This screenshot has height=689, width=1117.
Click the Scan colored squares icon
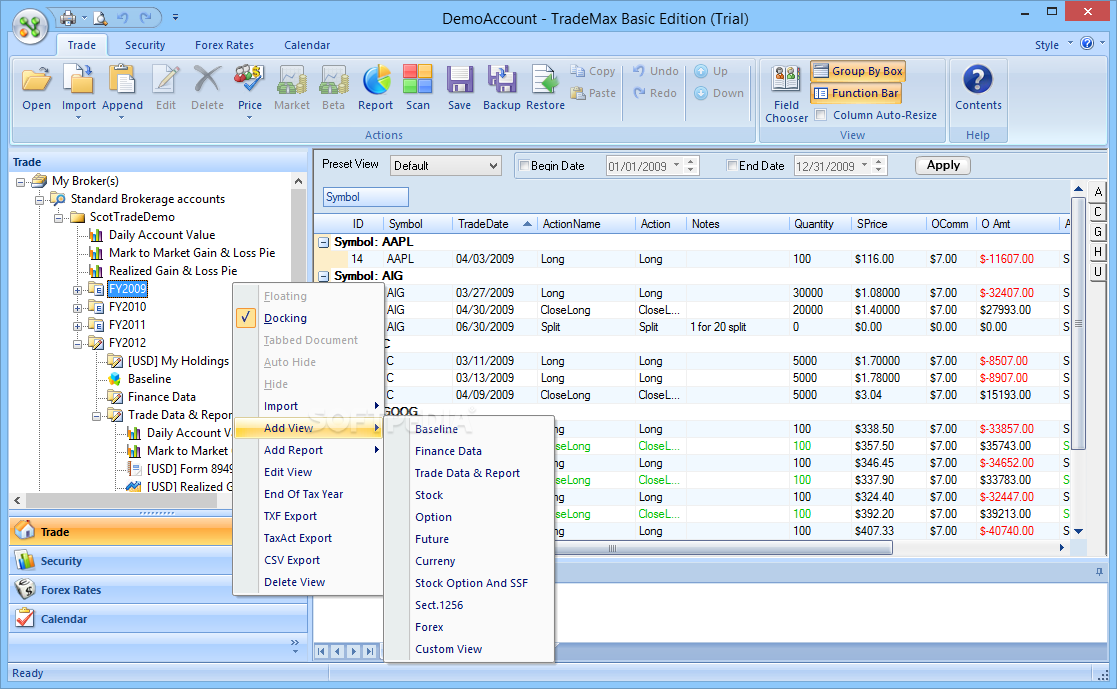click(417, 80)
